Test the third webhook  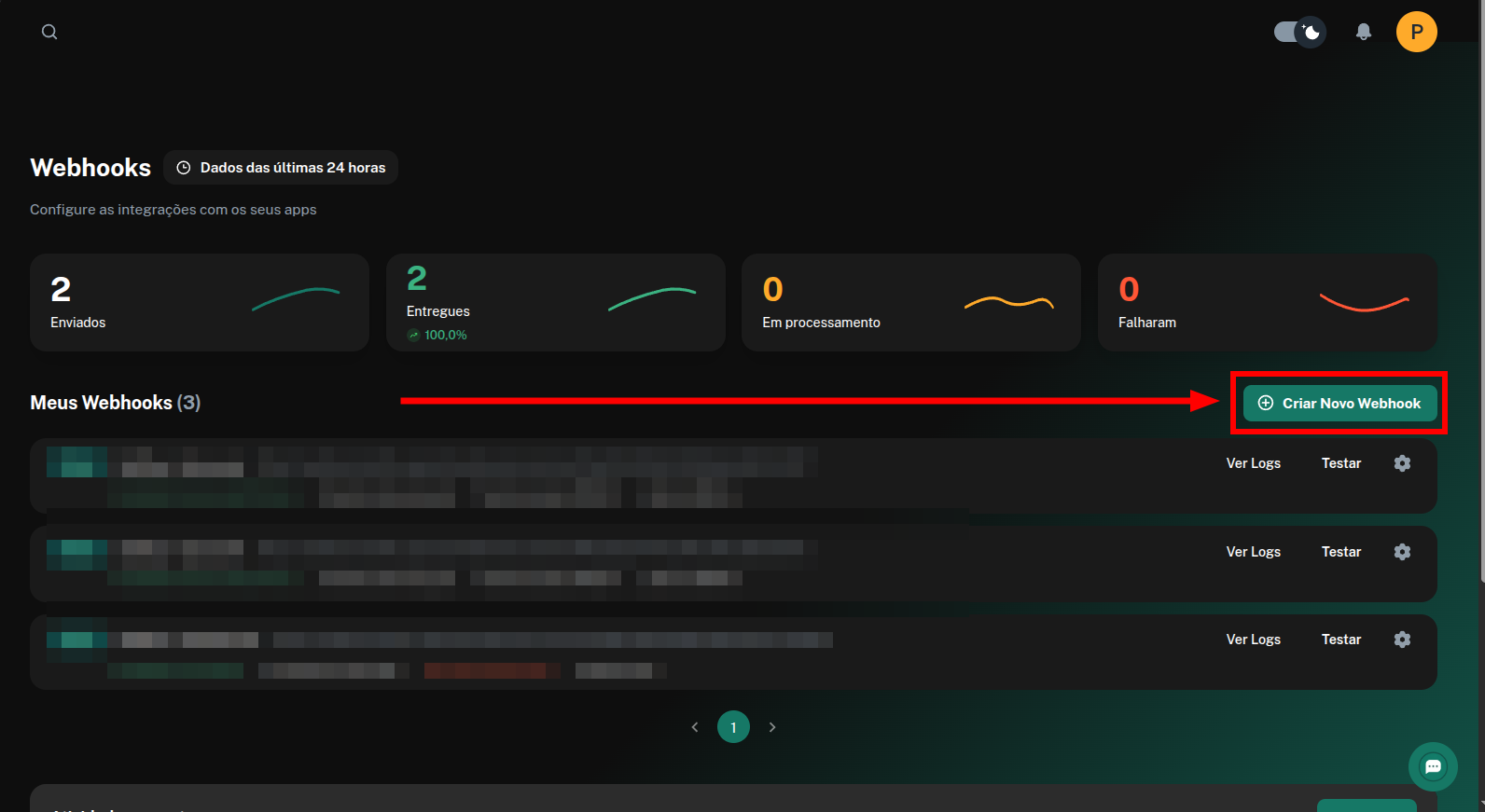pyautogui.click(x=1341, y=640)
